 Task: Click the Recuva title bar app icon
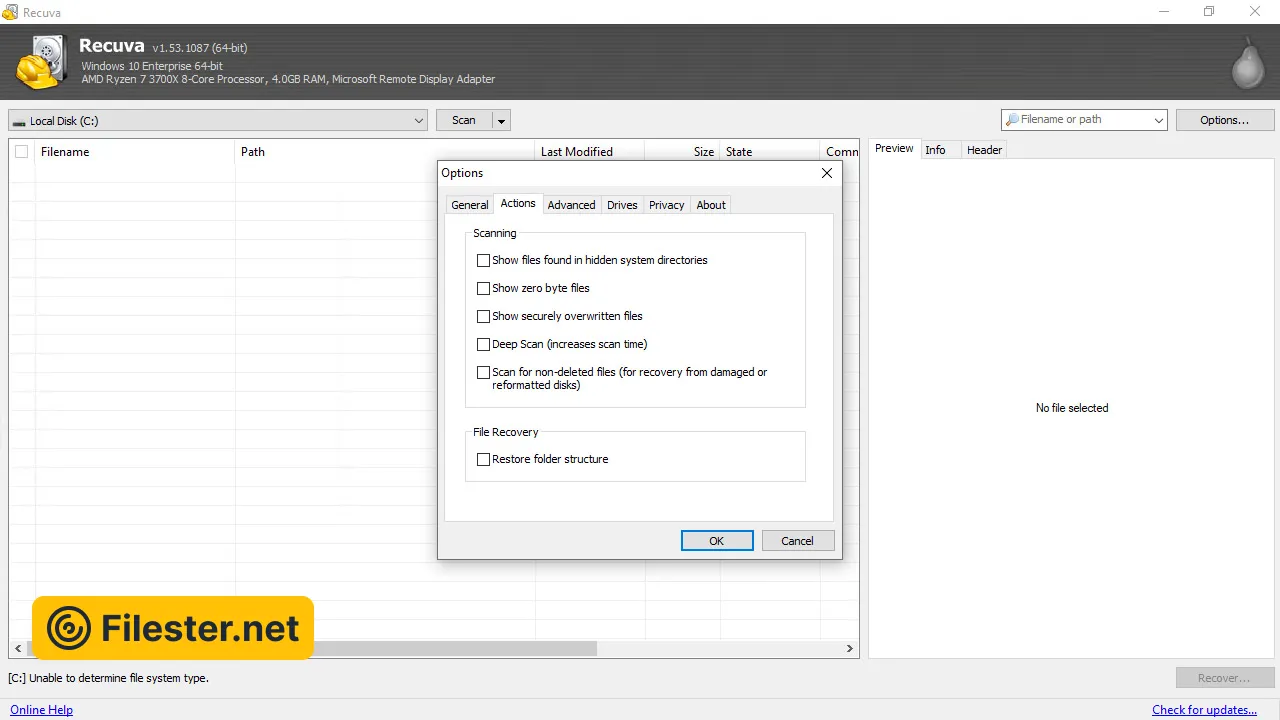click(x=10, y=12)
